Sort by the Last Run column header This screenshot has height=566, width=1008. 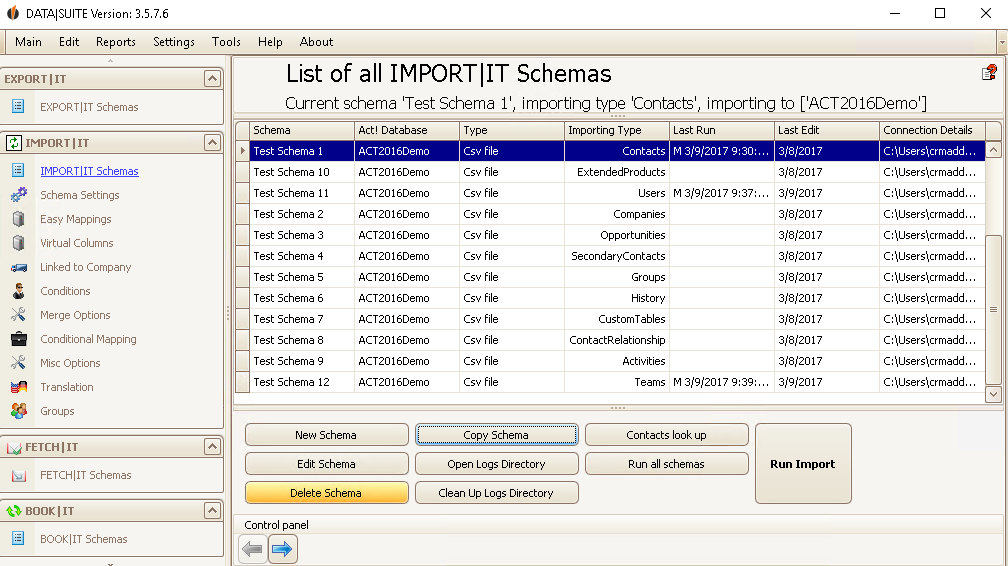[721, 130]
